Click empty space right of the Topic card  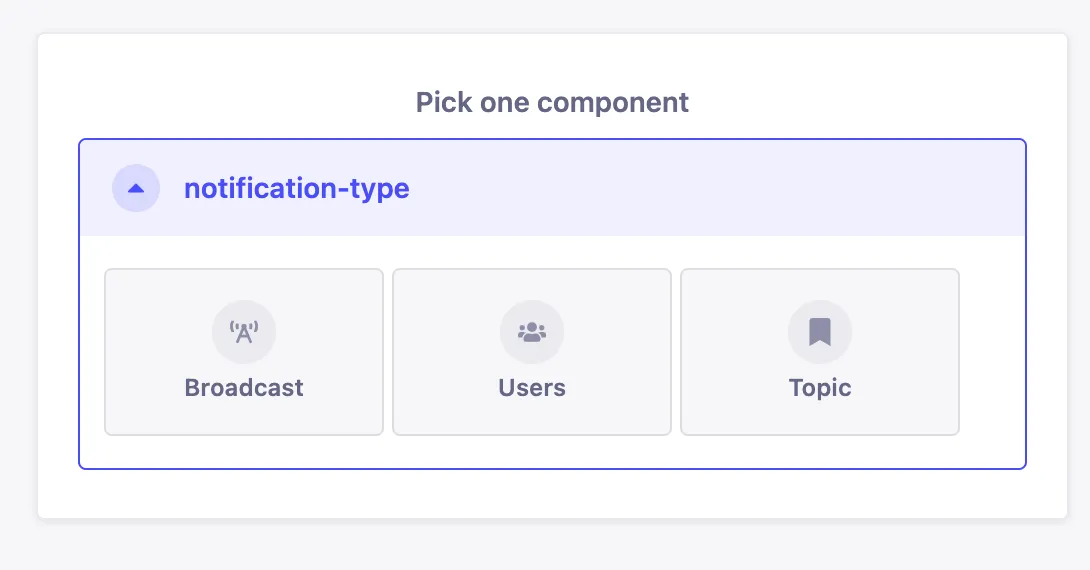992,352
